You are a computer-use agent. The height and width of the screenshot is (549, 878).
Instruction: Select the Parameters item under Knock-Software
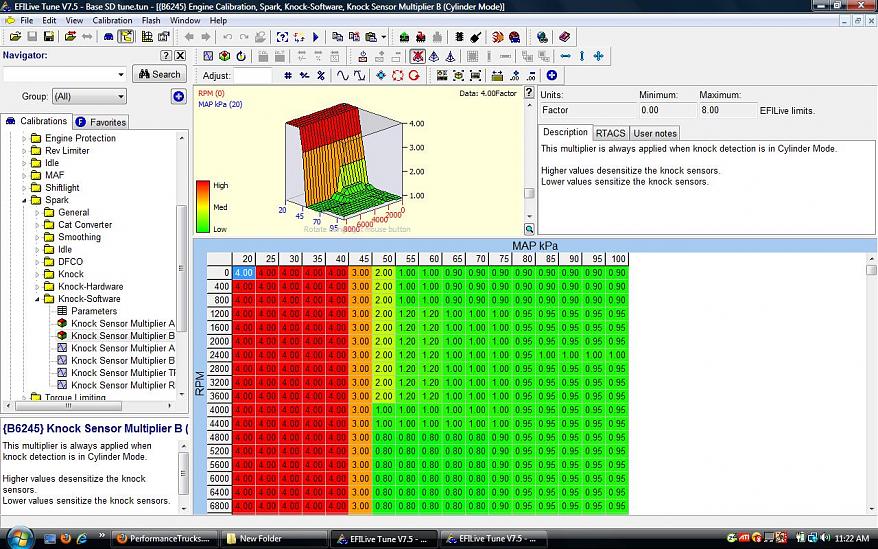point(93,311)
